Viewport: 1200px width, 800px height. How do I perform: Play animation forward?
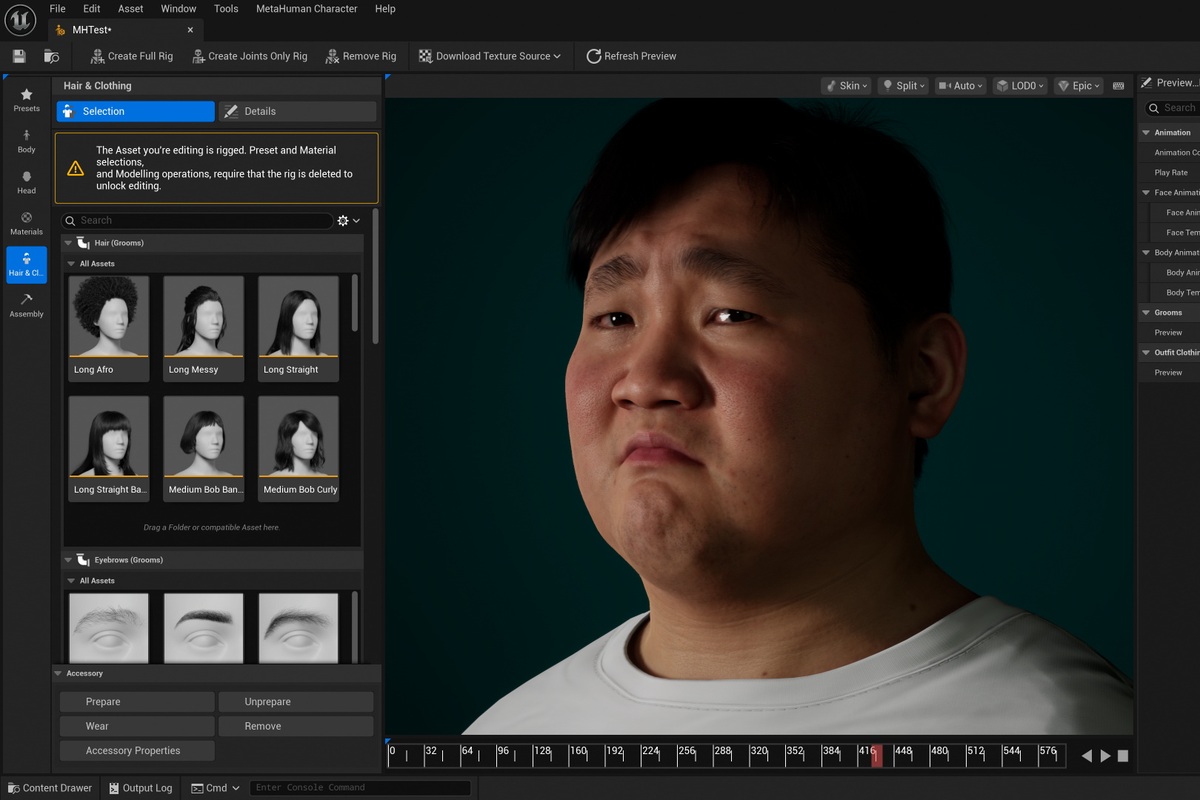click(x=1105, y=756)
